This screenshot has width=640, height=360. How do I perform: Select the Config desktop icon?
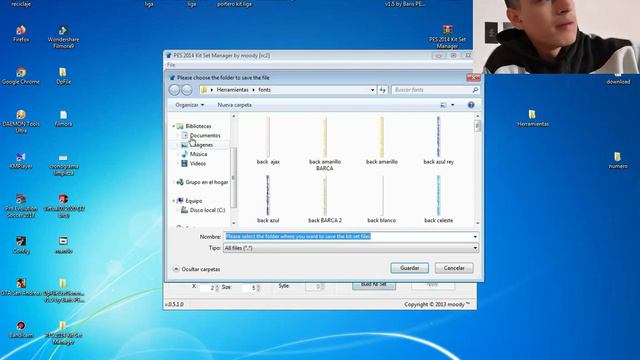[x=21, y=245]
